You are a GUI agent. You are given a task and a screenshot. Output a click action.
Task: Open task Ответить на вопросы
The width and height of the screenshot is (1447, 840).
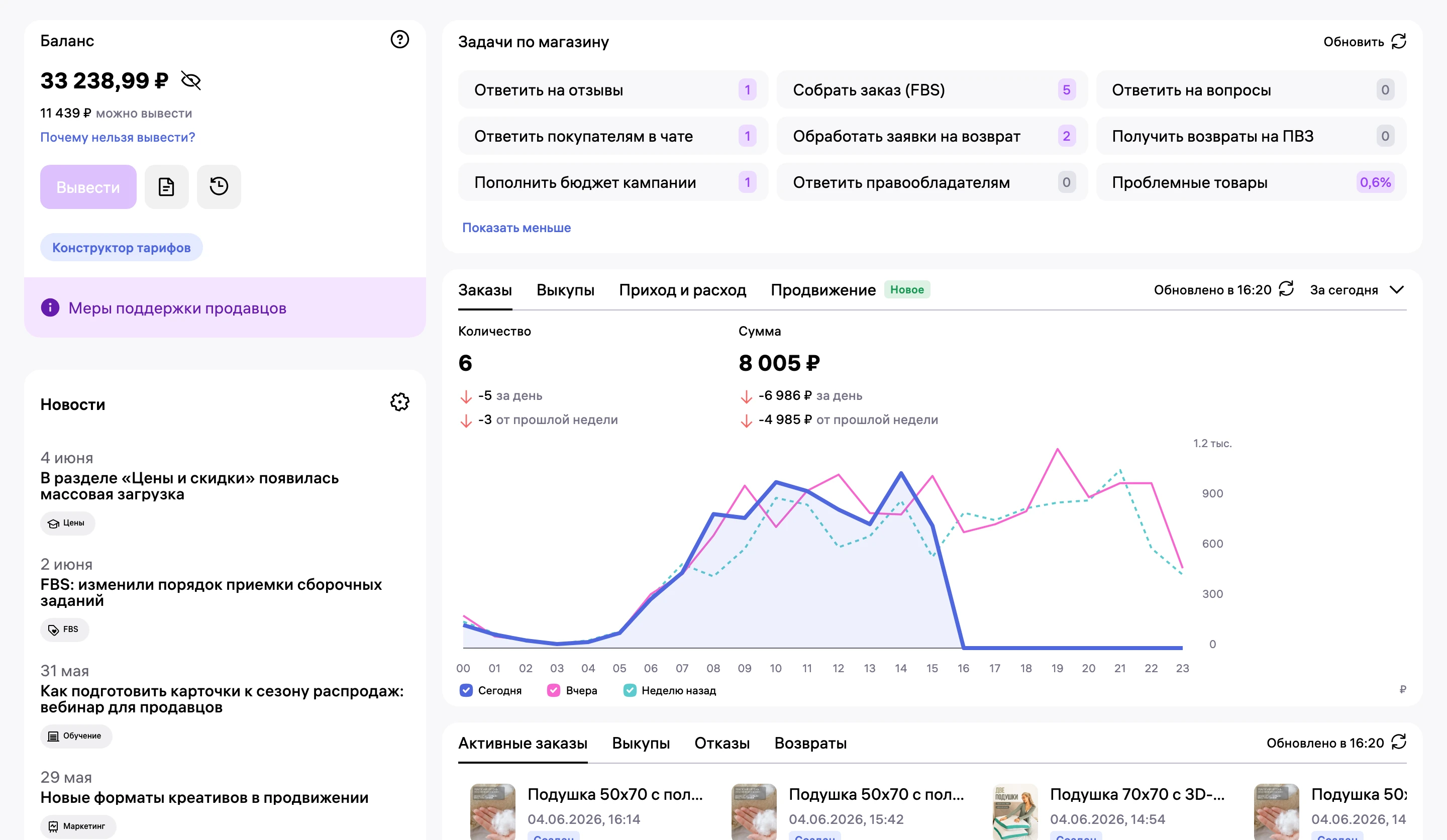[1251, 89]
